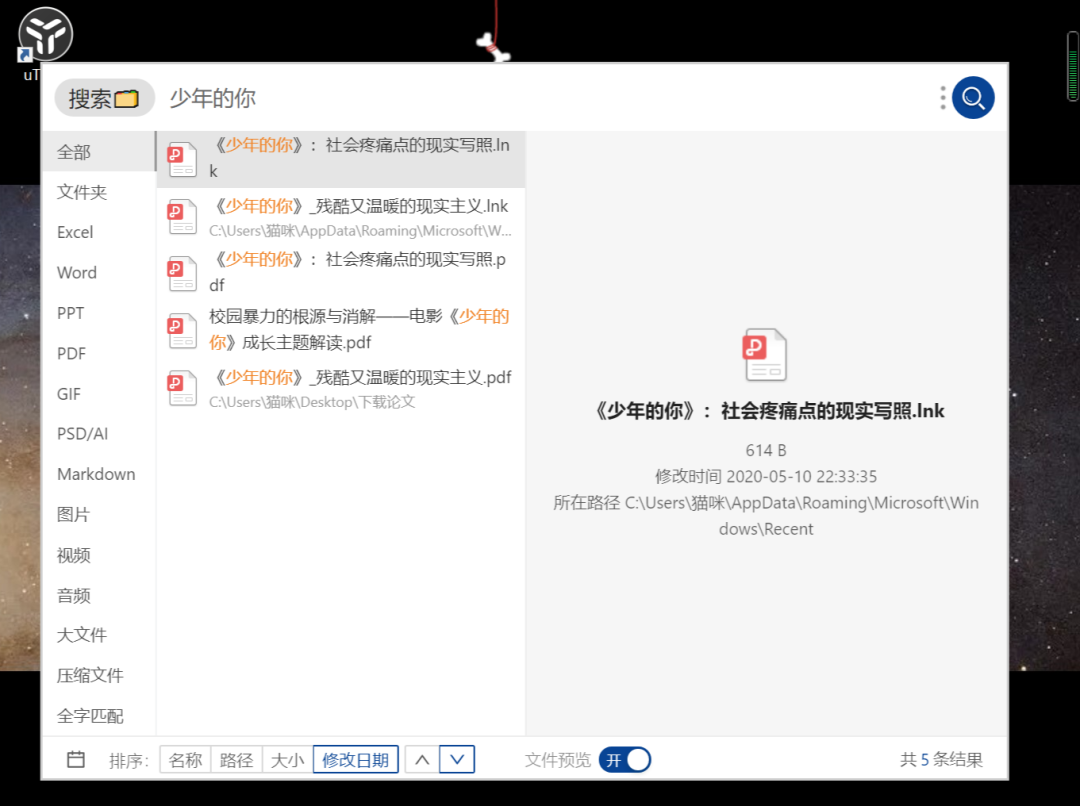Image resolution: width=1080 pixels, height=806 pixels.
Task: Sort results by 大小
Action: [x=287, y=760]
